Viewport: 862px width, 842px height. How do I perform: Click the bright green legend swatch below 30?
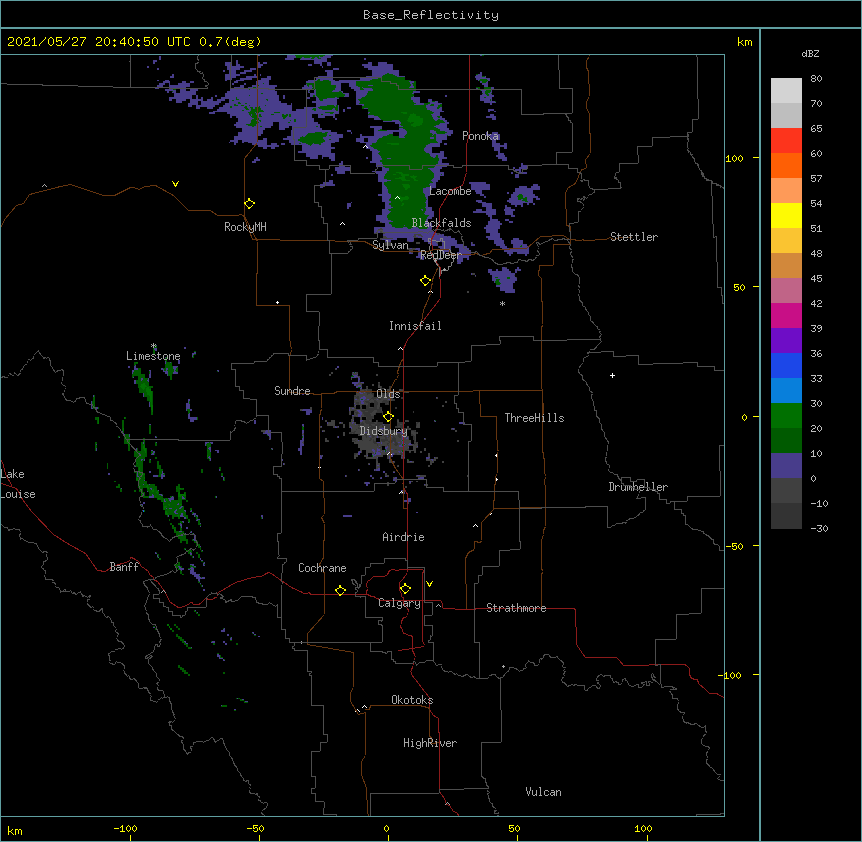coord(786,416)
